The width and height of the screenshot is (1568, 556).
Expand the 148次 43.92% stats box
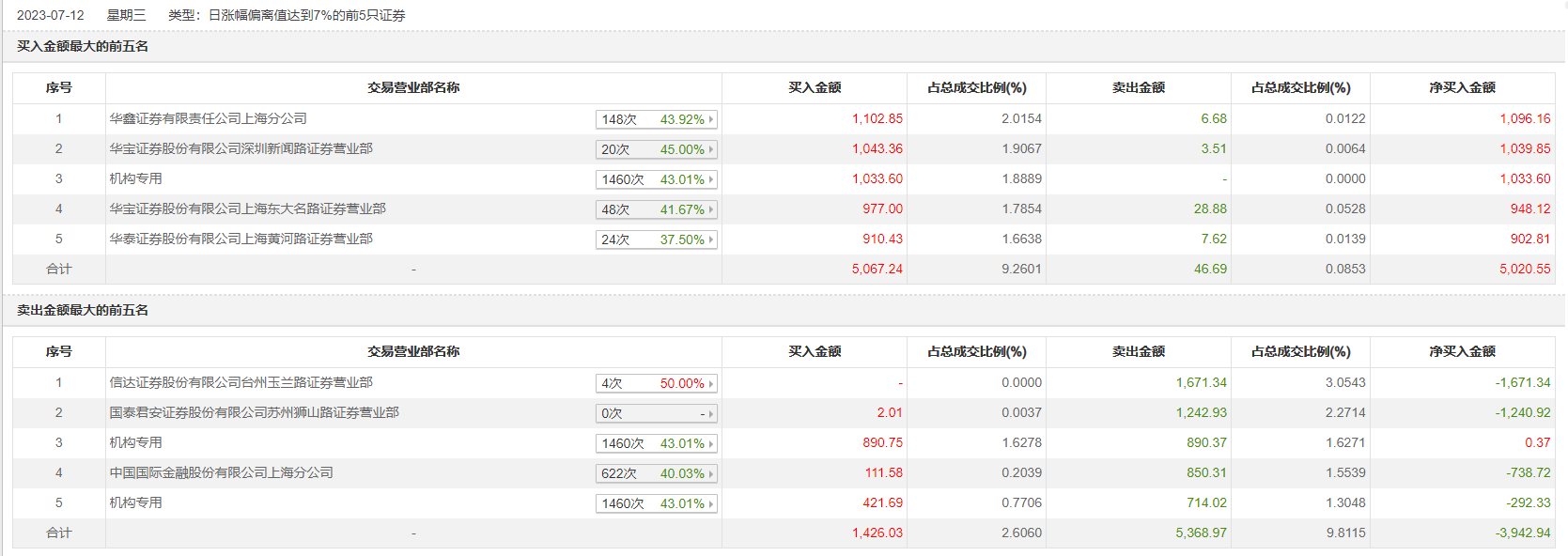[656, 119]
